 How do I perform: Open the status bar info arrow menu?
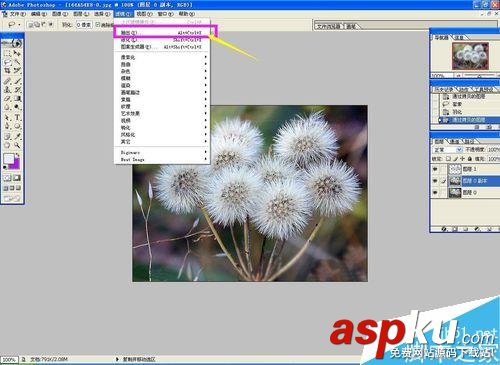[x=117, y=359]
